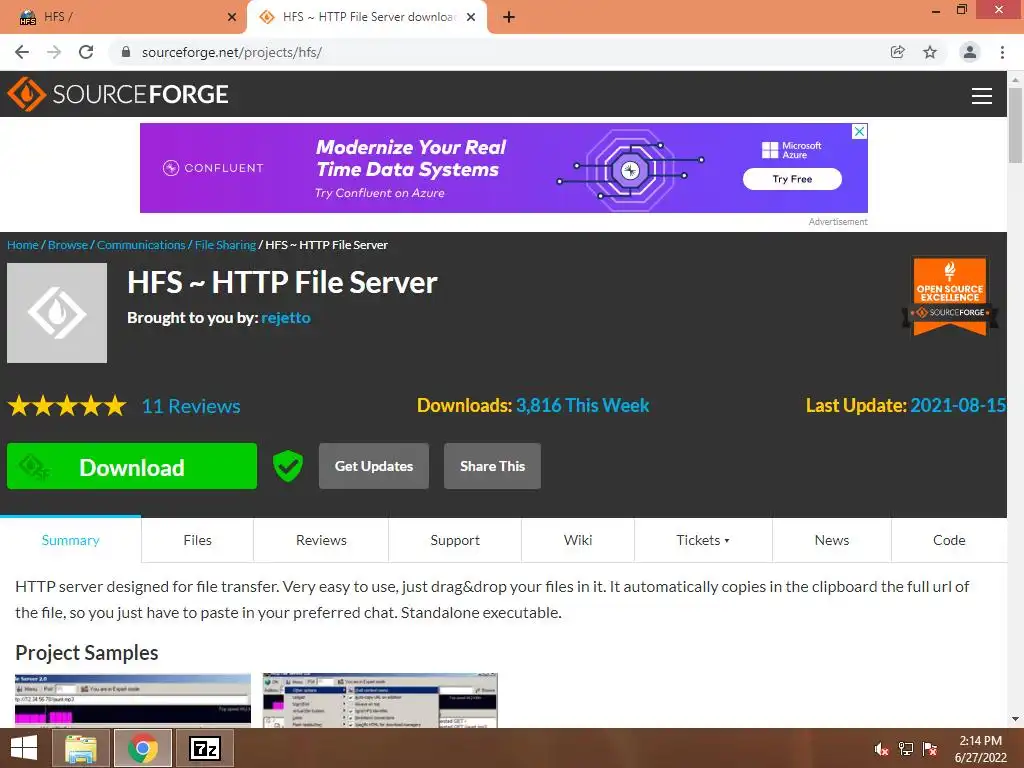Image resolution: width=1024 pixels, height=768 pixels.
Task: Open the News tab
Action: tap(831, 540)
